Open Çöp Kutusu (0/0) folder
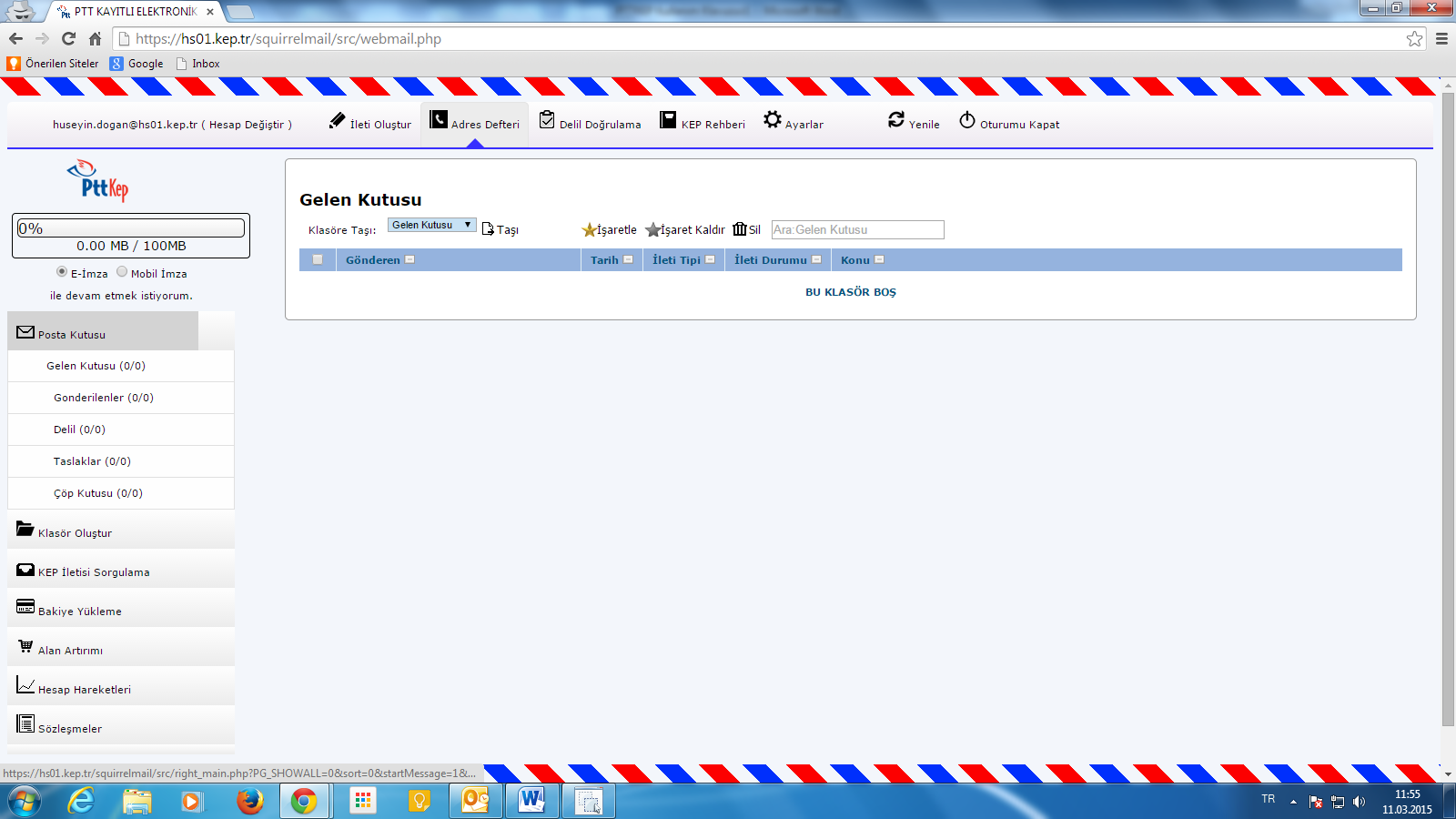 [98, 493]
